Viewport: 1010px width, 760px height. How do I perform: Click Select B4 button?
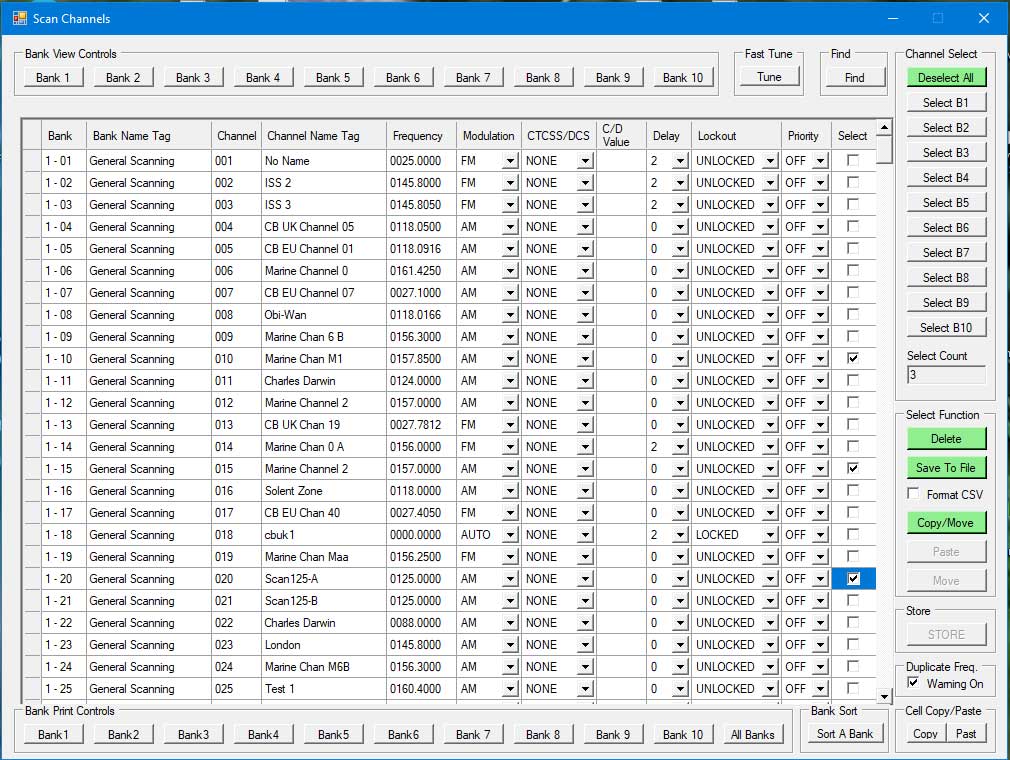pos(946,178)
